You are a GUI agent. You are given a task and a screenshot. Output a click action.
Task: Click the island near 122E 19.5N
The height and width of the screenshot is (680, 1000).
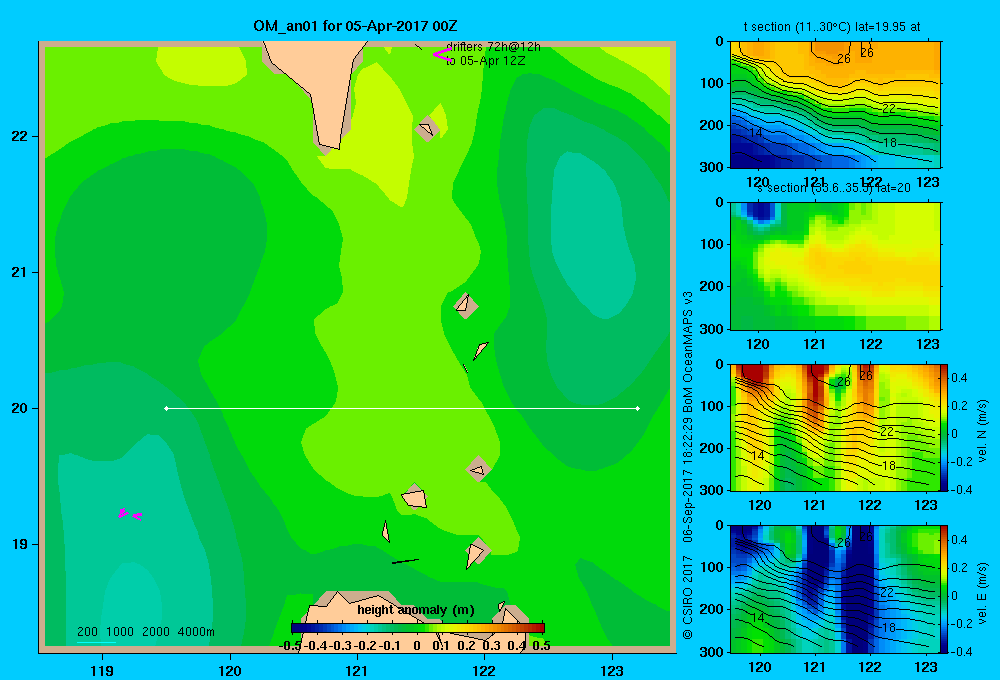(x=478, y=469)
